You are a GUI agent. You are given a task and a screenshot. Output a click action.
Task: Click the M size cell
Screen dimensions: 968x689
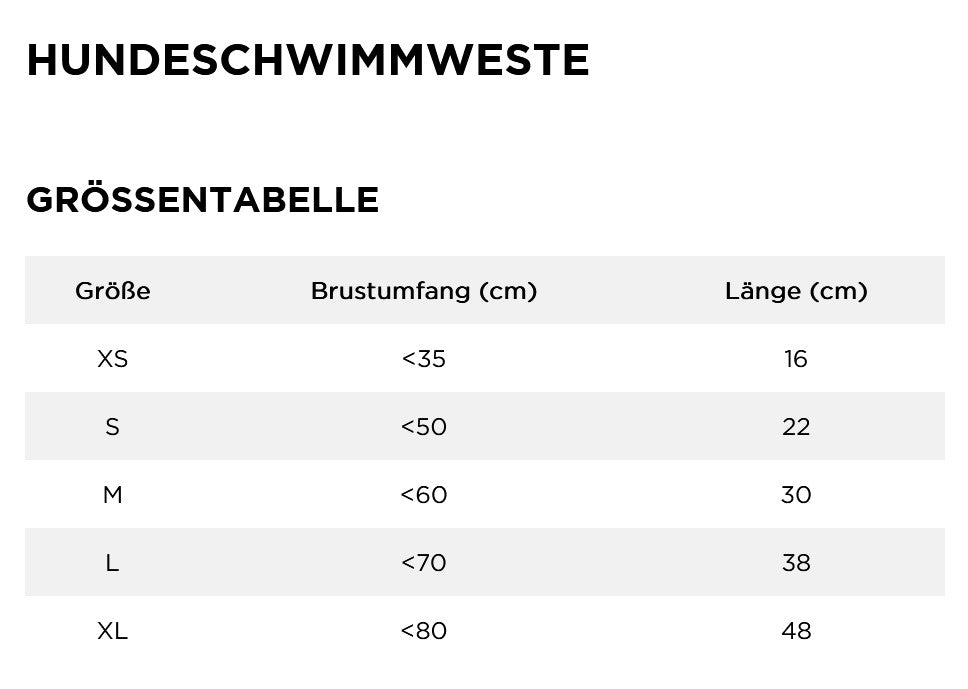(112, 495)
